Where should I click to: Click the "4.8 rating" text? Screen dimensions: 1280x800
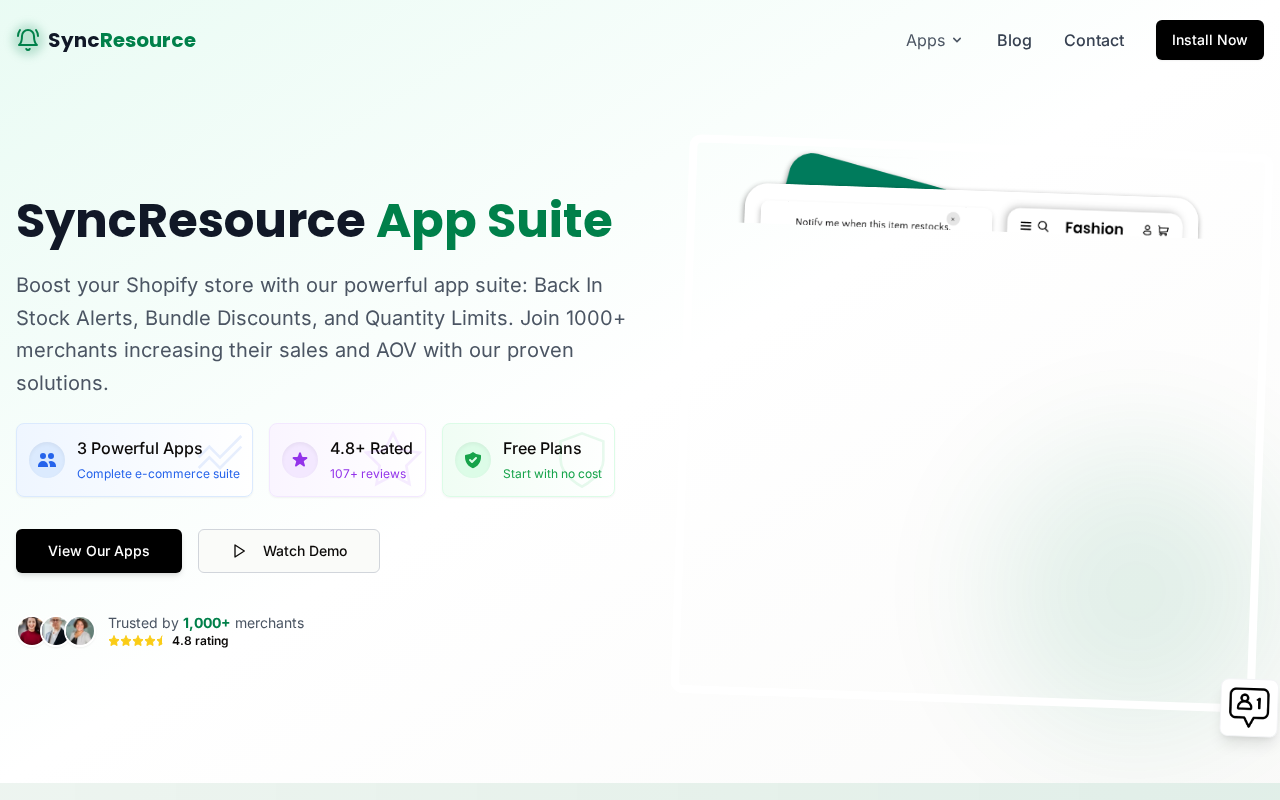[200, 641]
